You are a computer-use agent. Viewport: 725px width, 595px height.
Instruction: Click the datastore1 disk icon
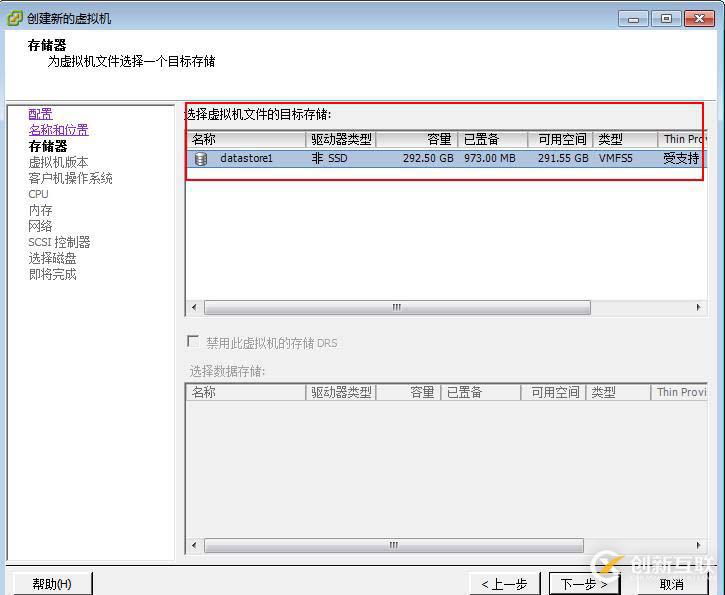[201, 159]
